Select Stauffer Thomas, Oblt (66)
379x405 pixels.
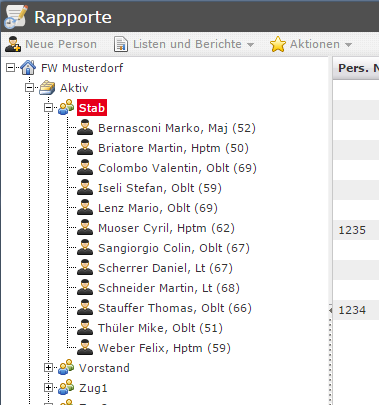(175, 308)
